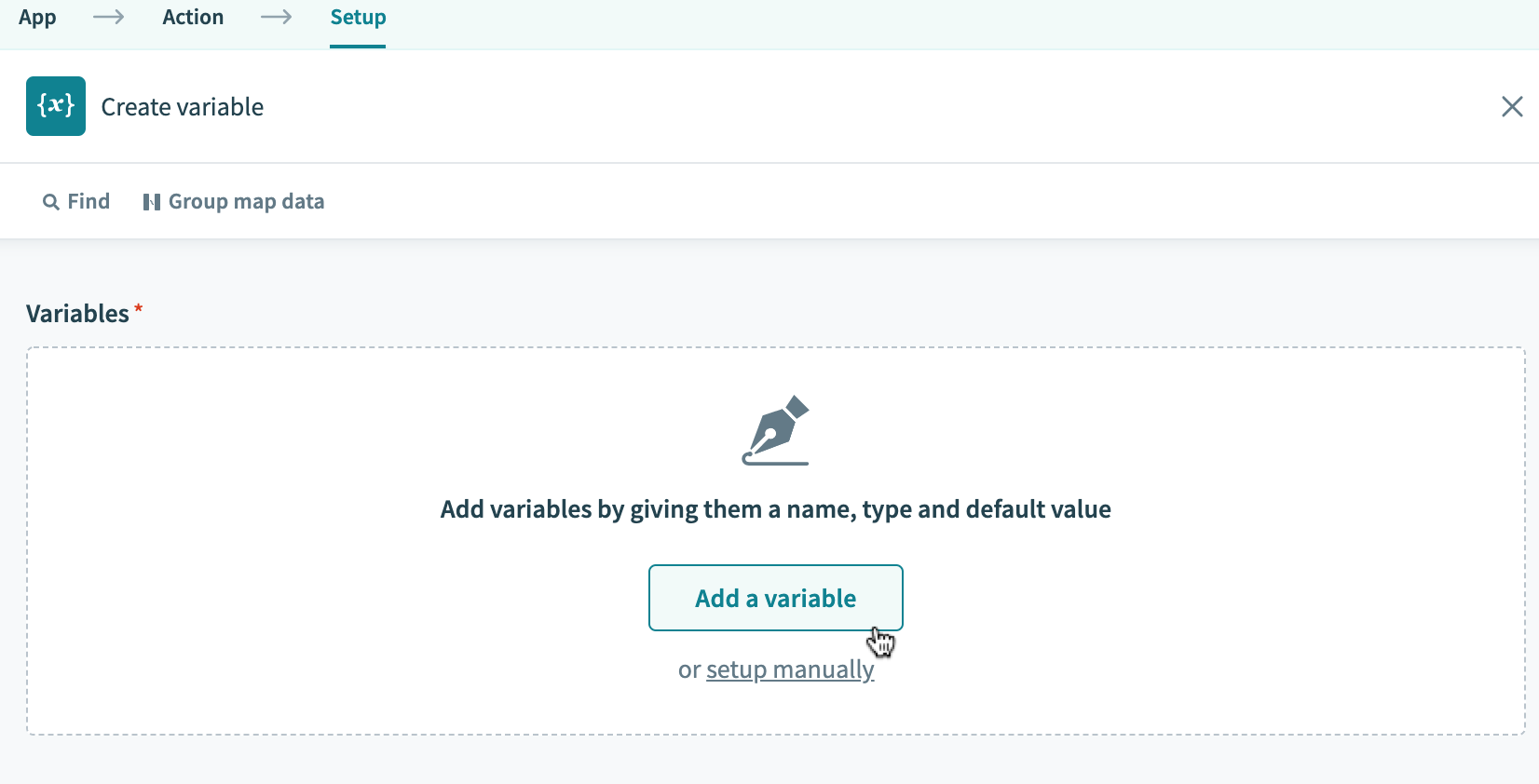The width and height of the screenshot is (1539, 784).
Task: Click the add variables instruction text
Action: click(775, 509)
